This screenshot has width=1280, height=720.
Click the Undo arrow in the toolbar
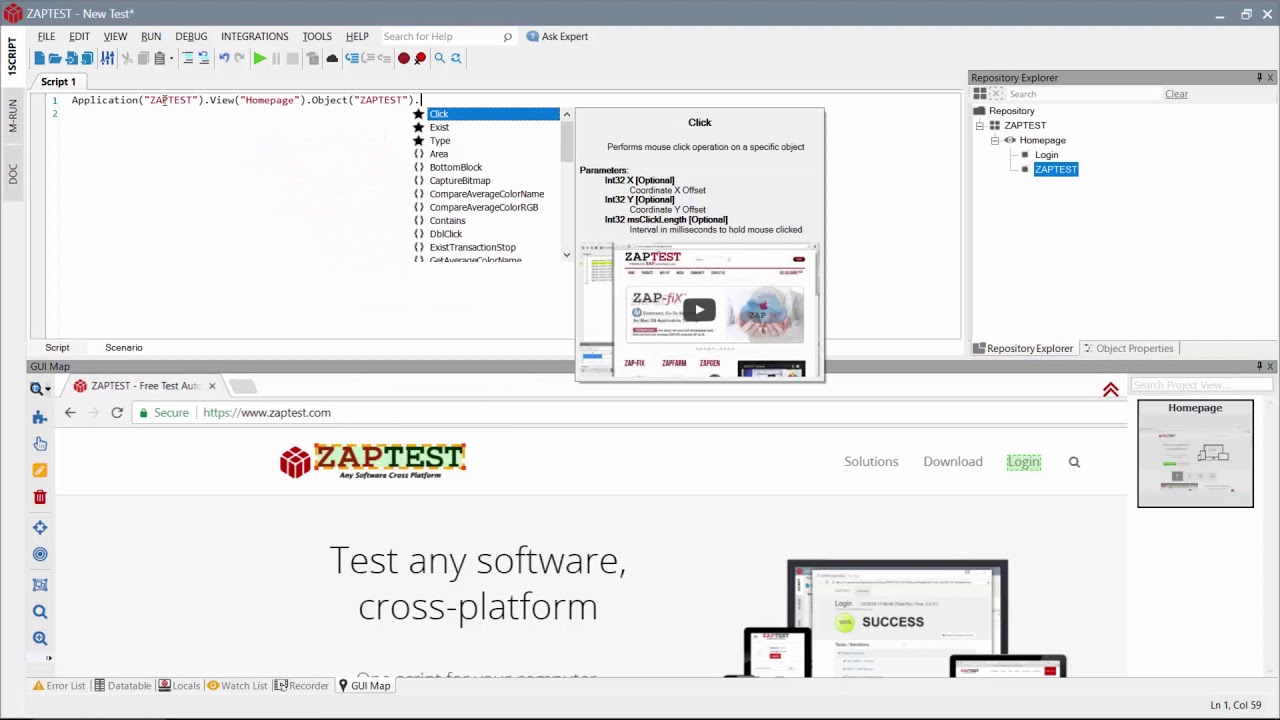tap(224, 58)
